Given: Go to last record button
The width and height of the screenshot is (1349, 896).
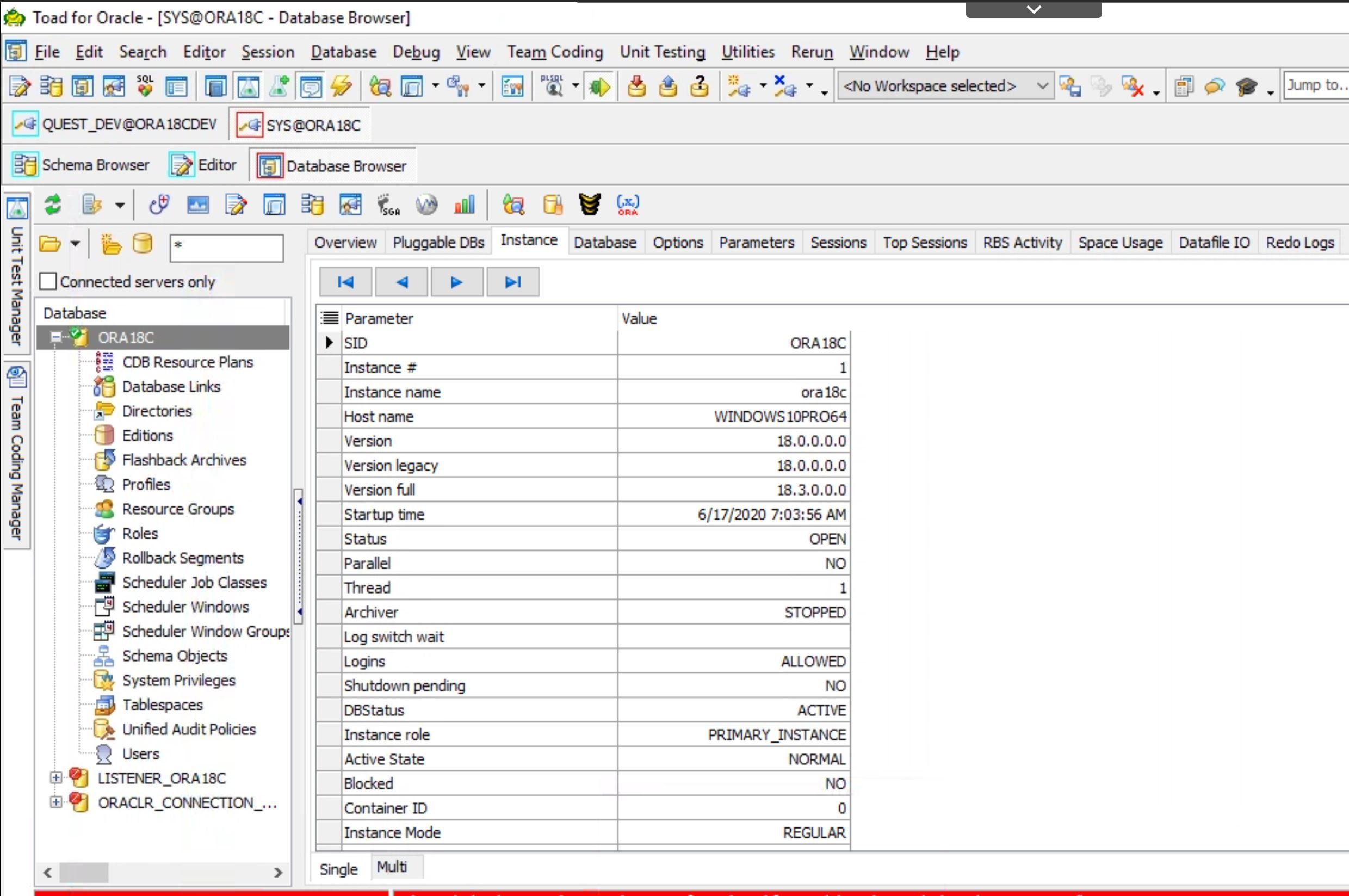Looking at the screenshot, I should [x=512, y=282].
